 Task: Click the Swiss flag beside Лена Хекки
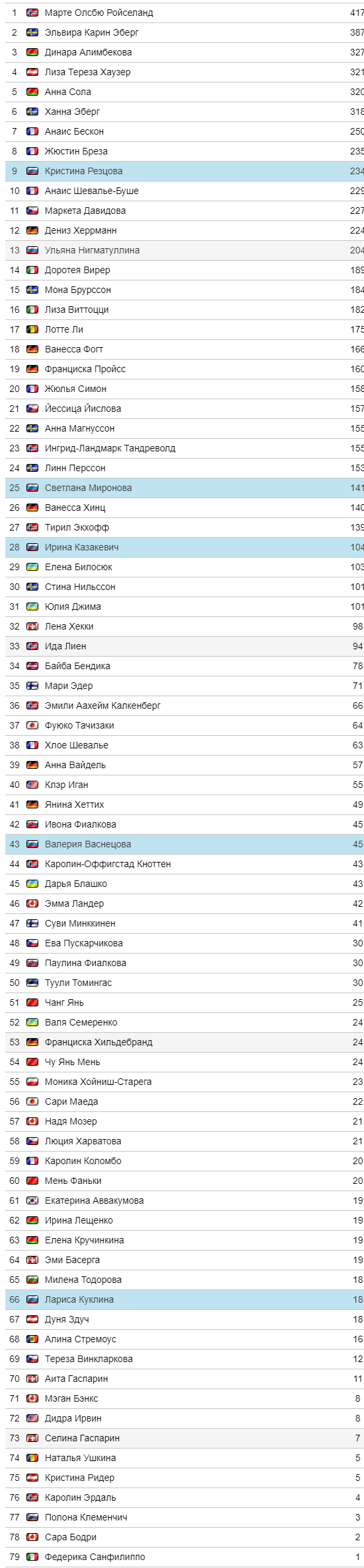32,626
